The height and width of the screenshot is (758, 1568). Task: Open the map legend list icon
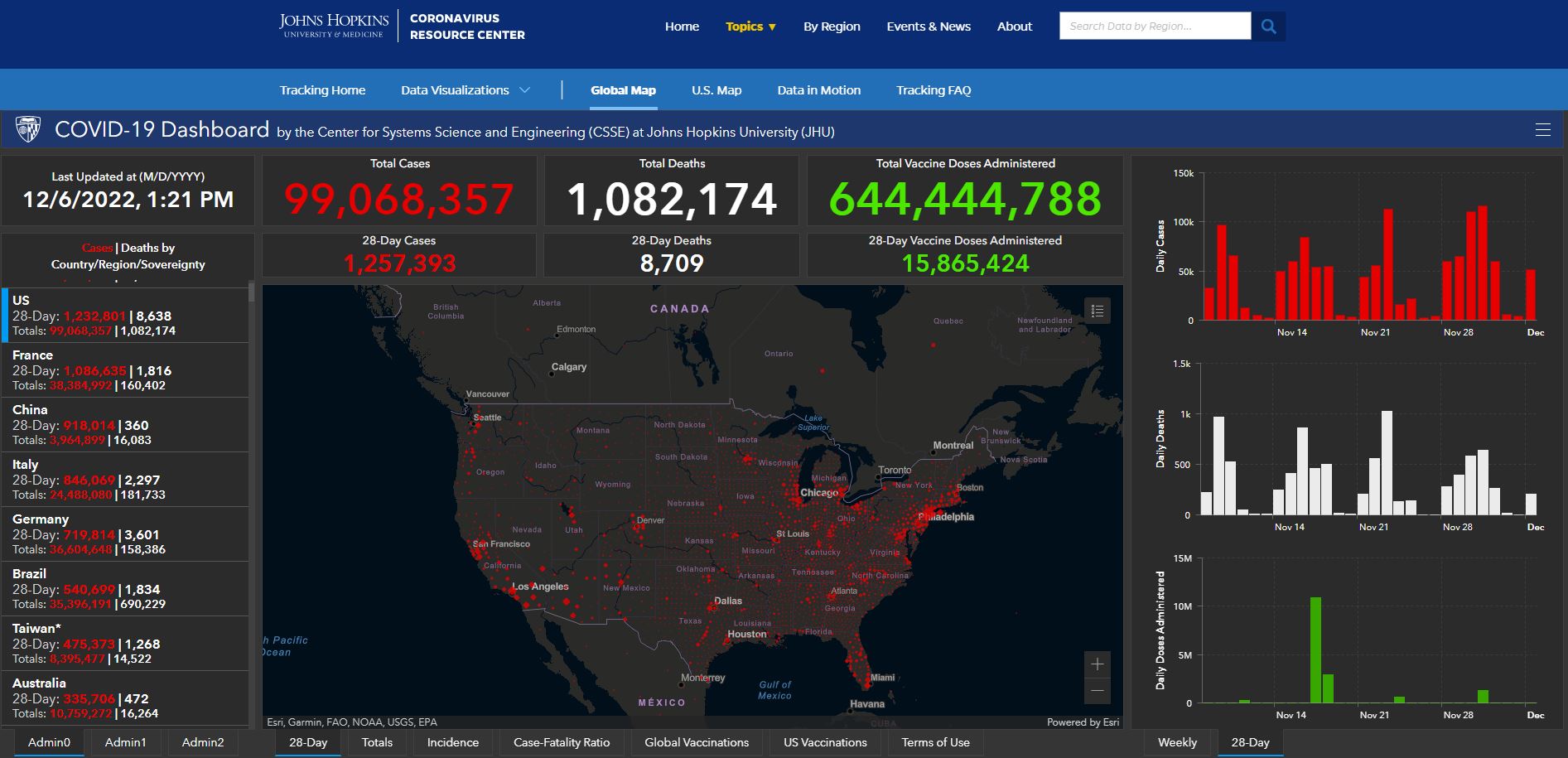point(1097,311)
